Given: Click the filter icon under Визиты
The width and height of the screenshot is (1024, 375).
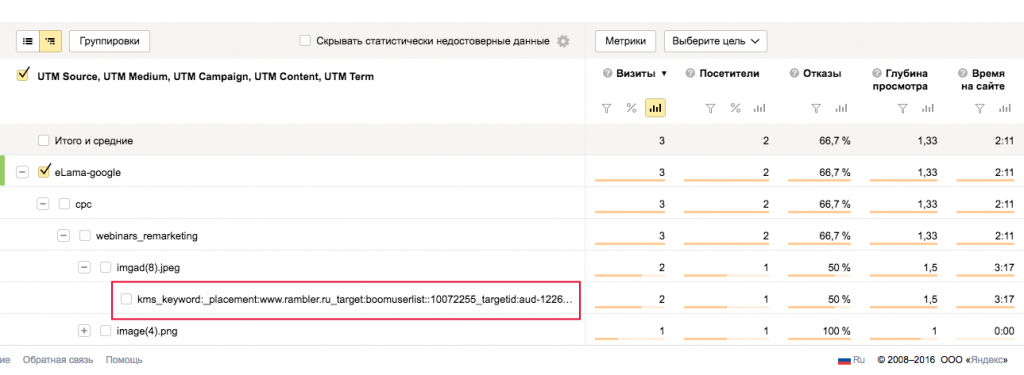Looking at the screenshot, I should (x=606, y=108).
